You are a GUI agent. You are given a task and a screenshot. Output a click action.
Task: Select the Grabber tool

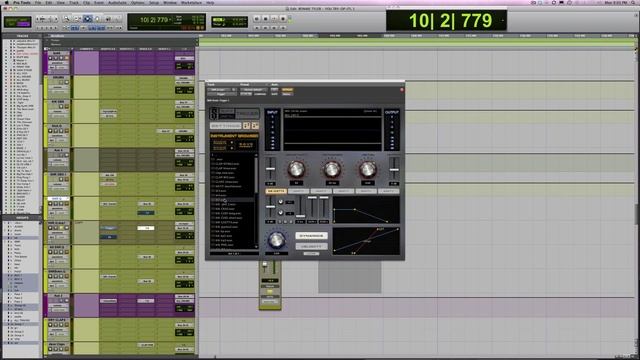[x=97, y=19]
